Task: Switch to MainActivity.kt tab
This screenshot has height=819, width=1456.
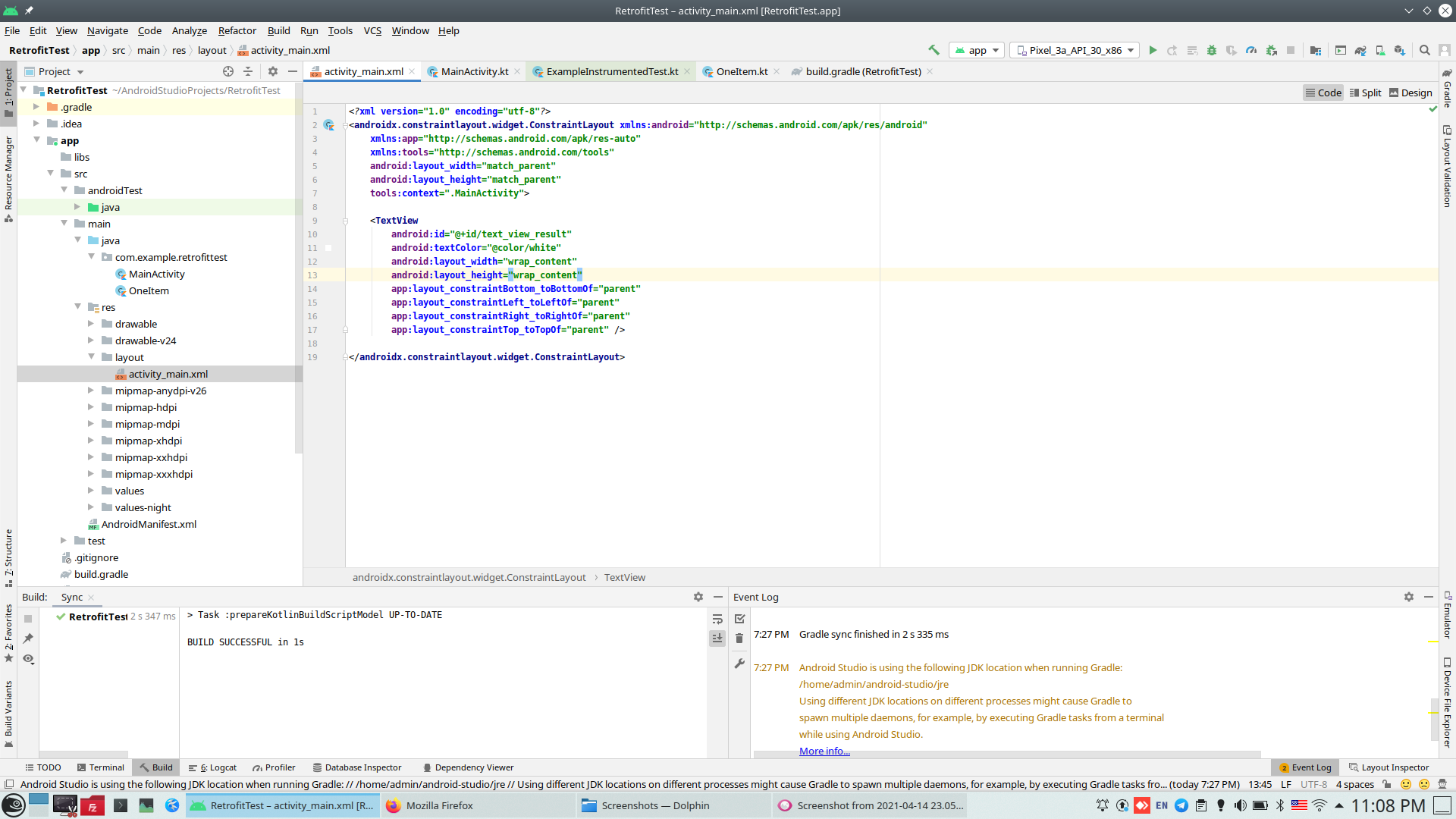Action: 474,71
